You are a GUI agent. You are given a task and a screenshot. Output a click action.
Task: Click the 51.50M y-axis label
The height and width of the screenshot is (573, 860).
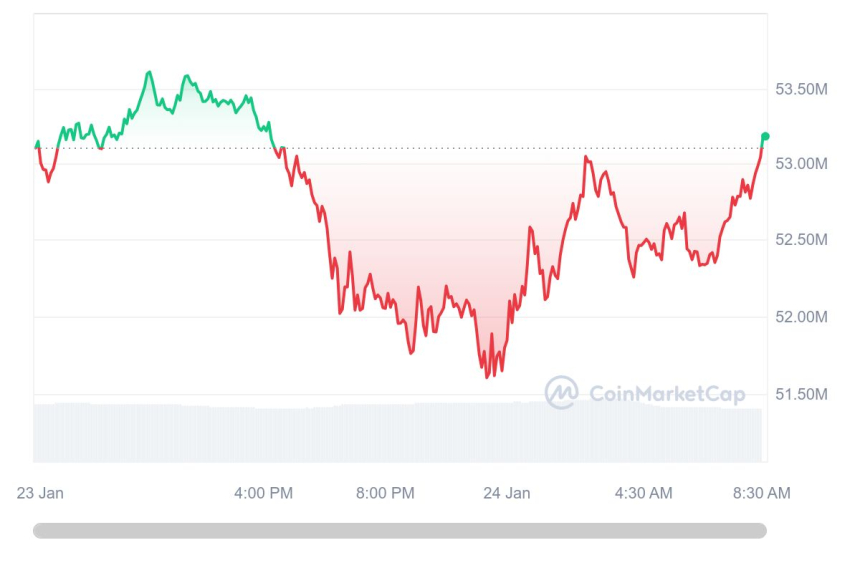[802, 394]
